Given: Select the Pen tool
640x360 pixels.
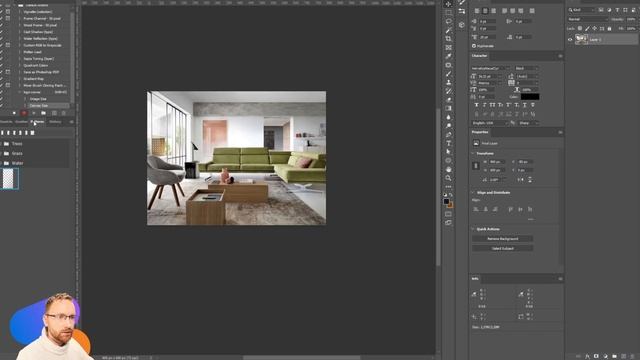Looking at the screenshot, I should [x=448, y=135].
